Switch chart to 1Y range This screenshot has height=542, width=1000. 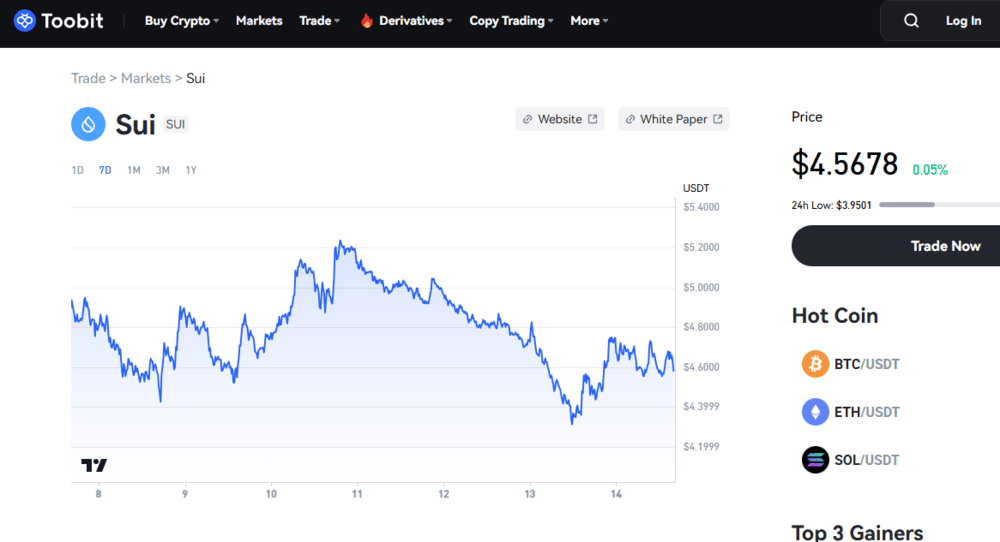[x=191, y=170]
